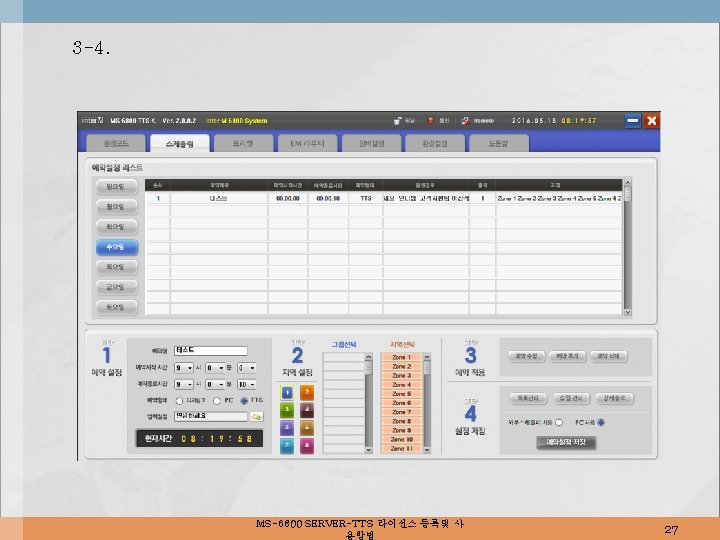Select the purple group 5 button
The width and height of the screenshot is (720, 540).
click(287, 428)
